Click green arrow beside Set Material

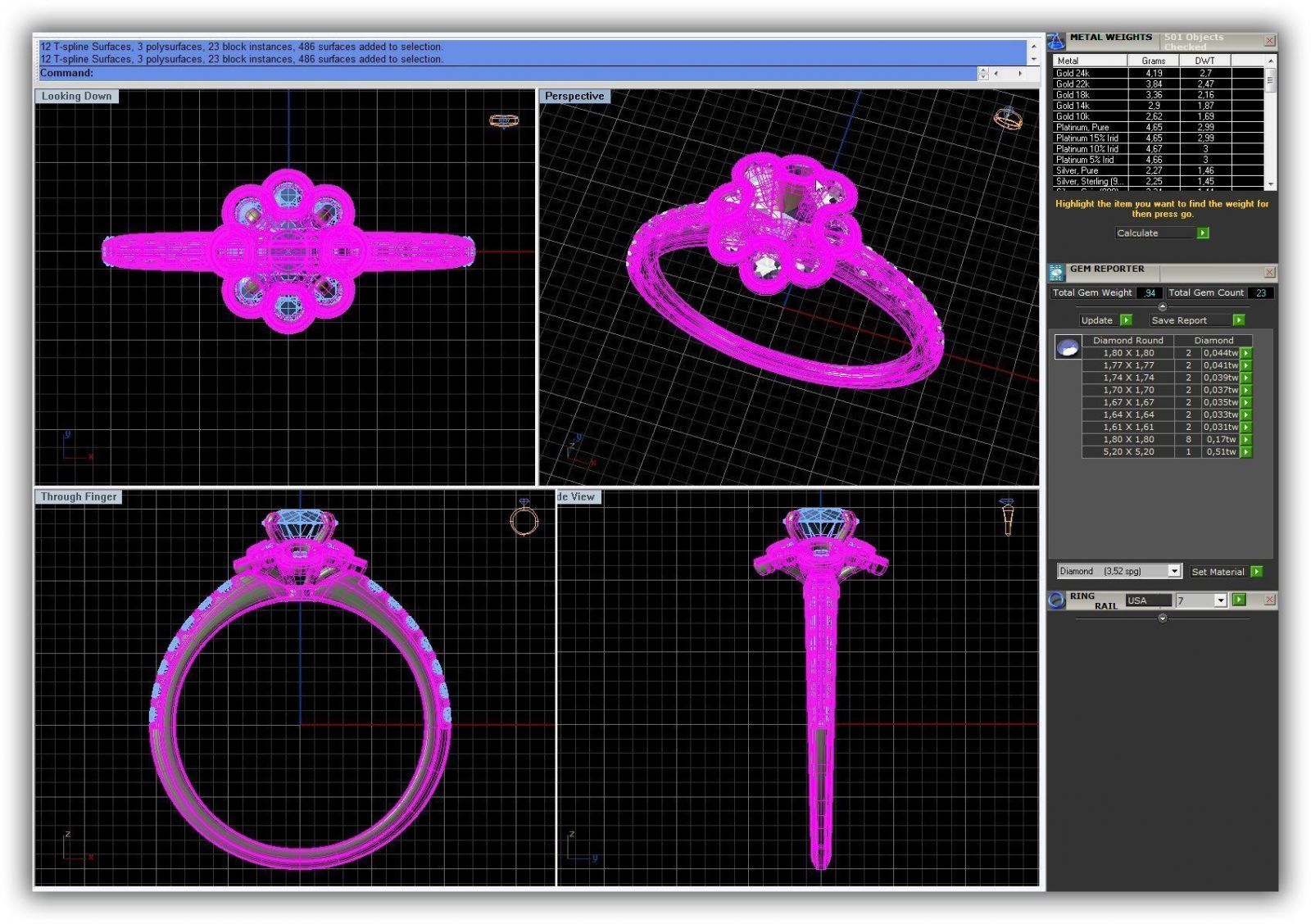click(x=1257, y=572)
